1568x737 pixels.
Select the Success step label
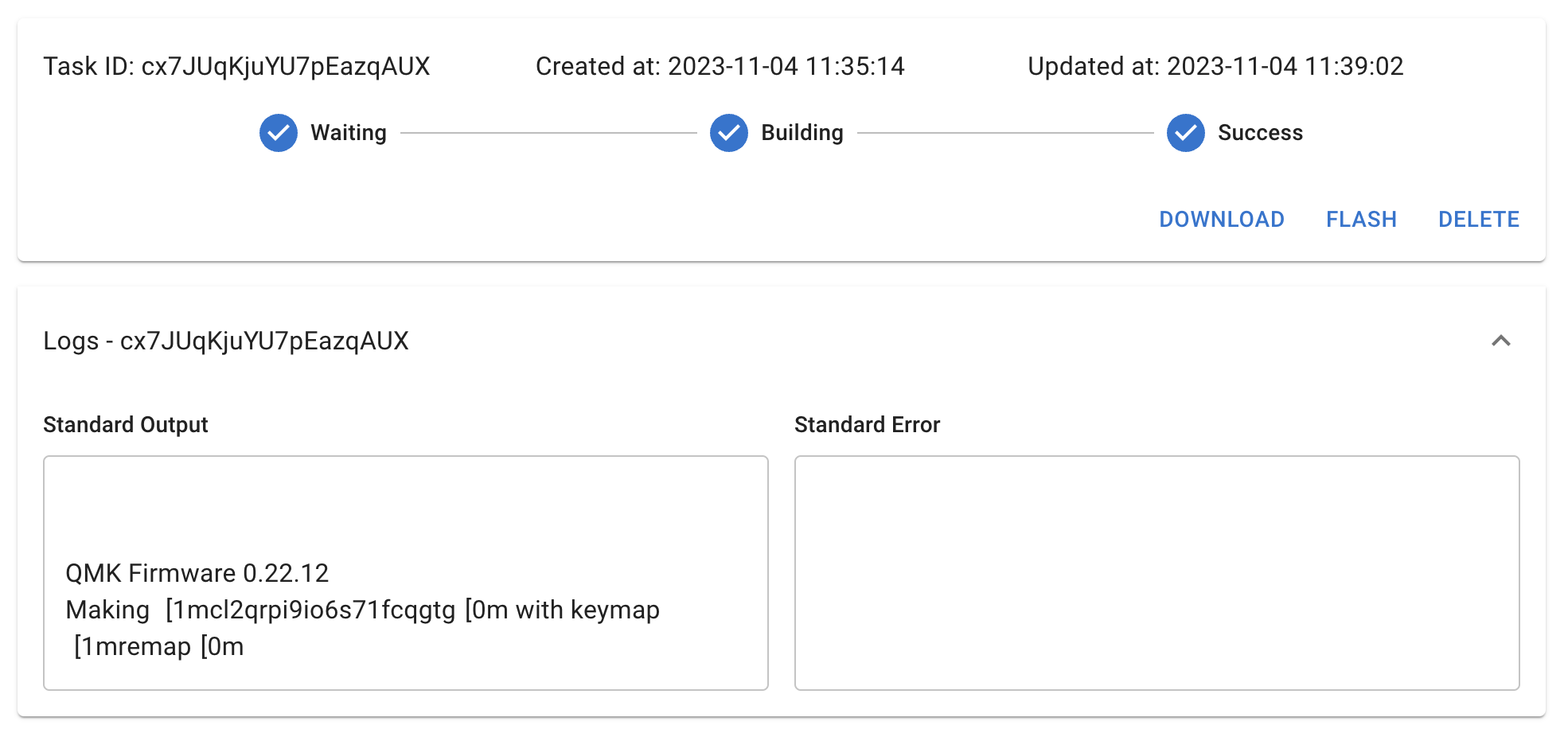(x=1260, y=133)
